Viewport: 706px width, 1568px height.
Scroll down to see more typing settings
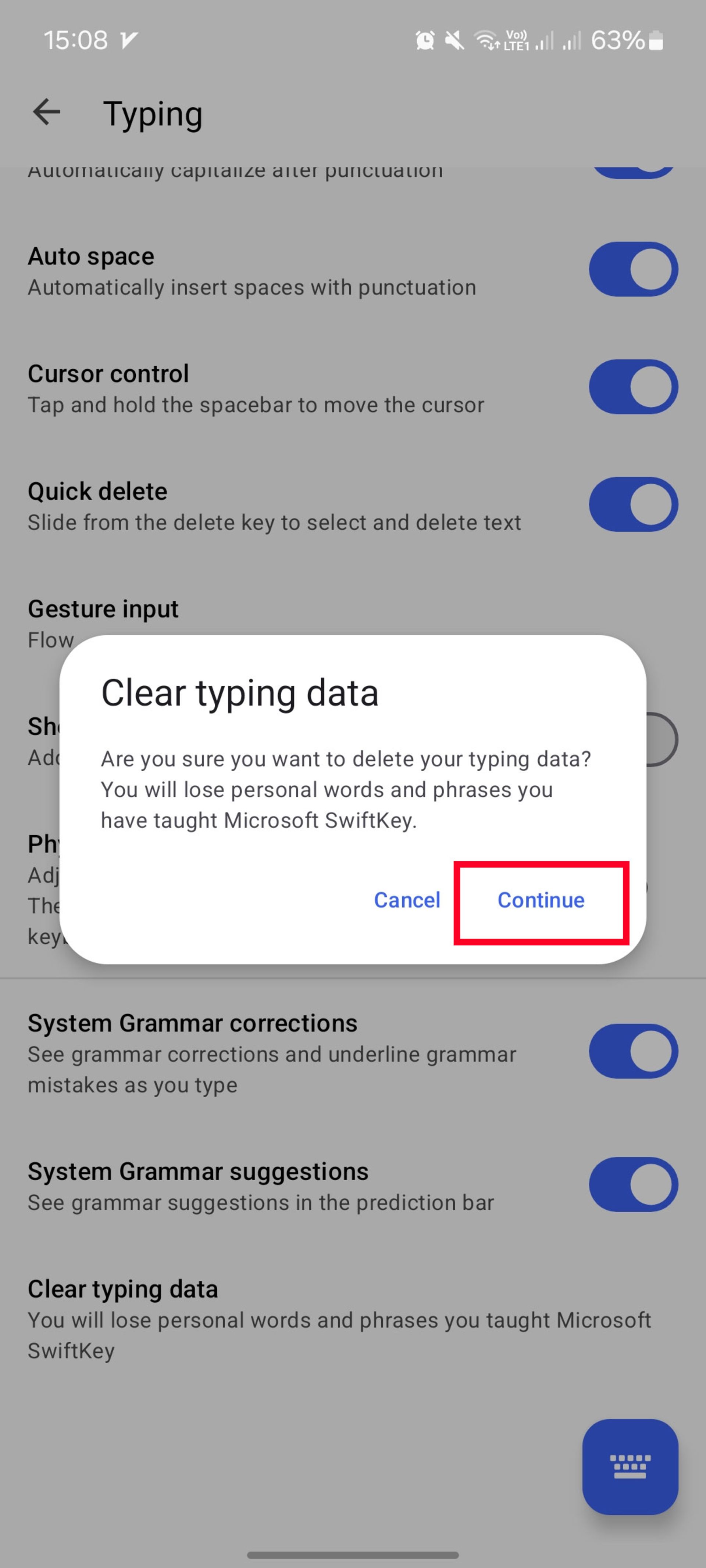point(541,899)
